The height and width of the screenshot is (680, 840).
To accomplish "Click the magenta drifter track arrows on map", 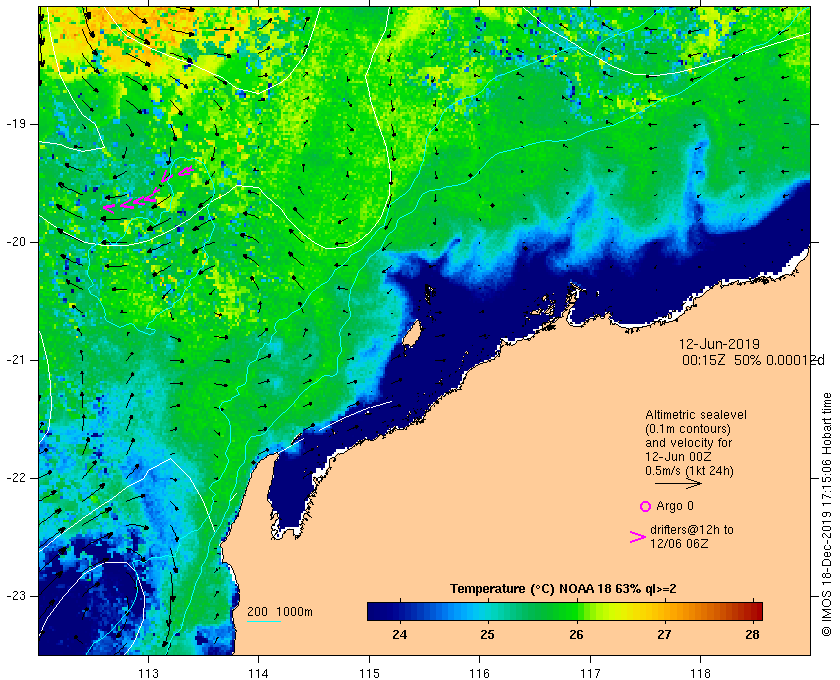I will click(x=148, y=189).
